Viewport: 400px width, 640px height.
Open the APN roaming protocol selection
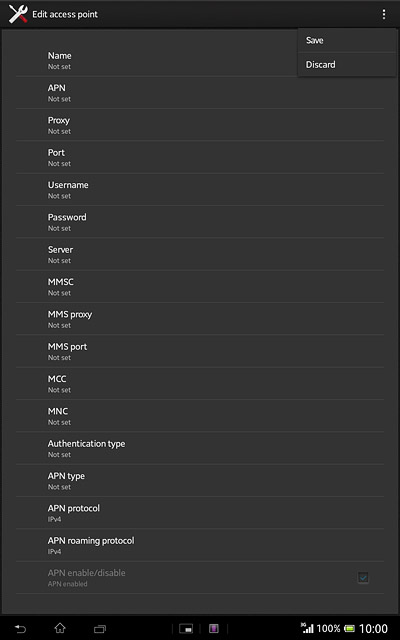coord(200,545)
